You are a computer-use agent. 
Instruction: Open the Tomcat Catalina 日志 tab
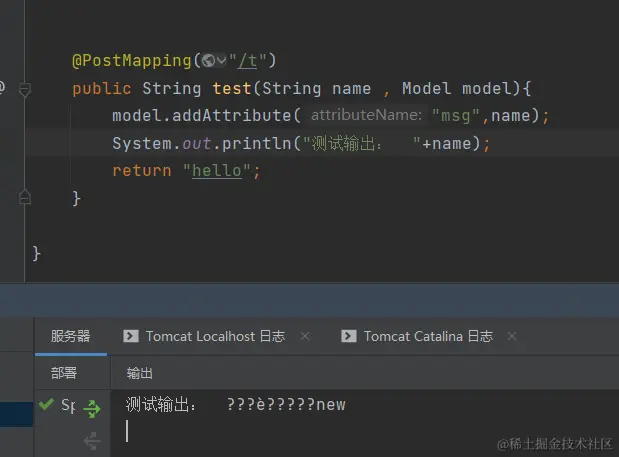pyautogui.click(x=428, y=336)
